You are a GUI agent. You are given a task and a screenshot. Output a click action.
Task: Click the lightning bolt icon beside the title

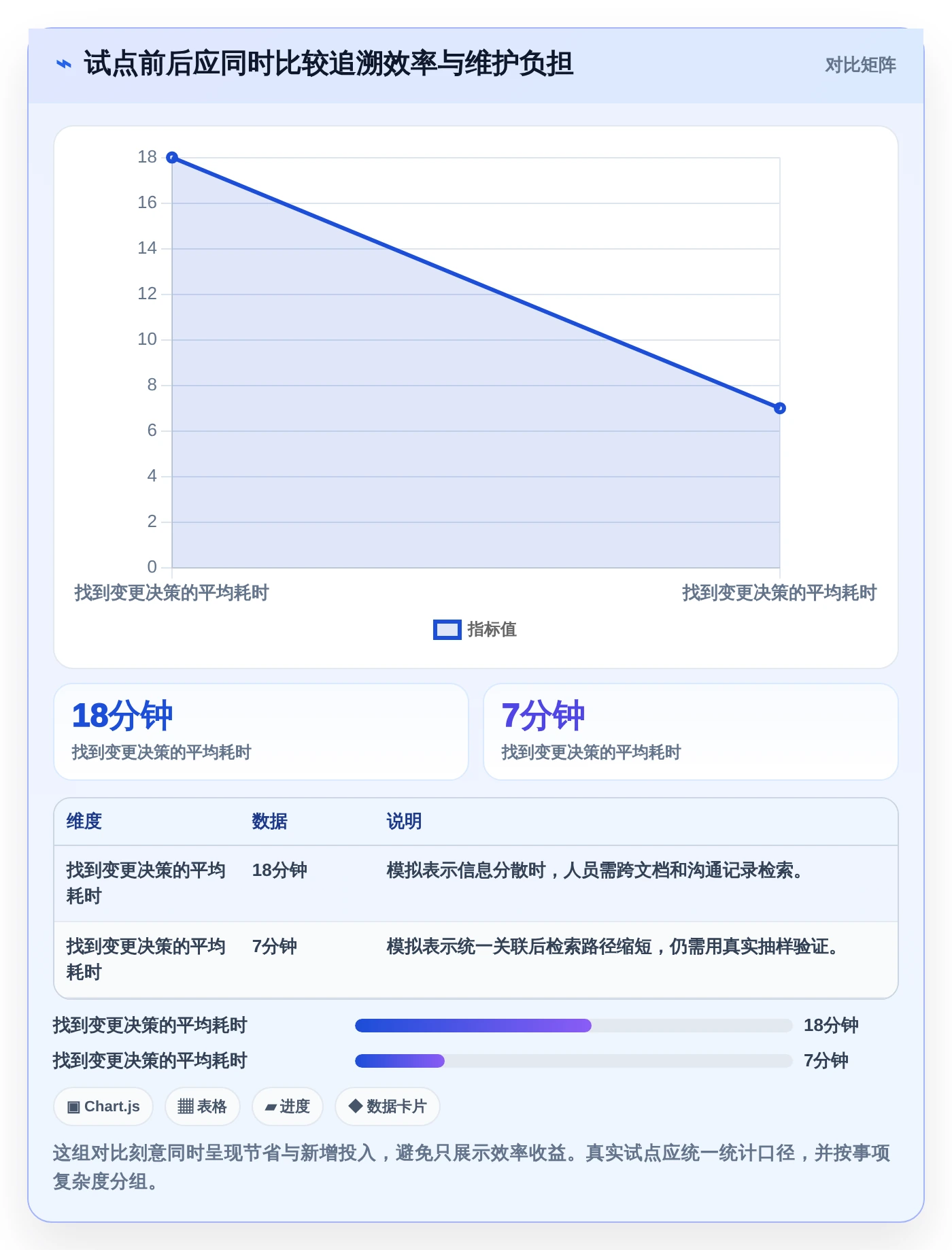coord(64,64)
